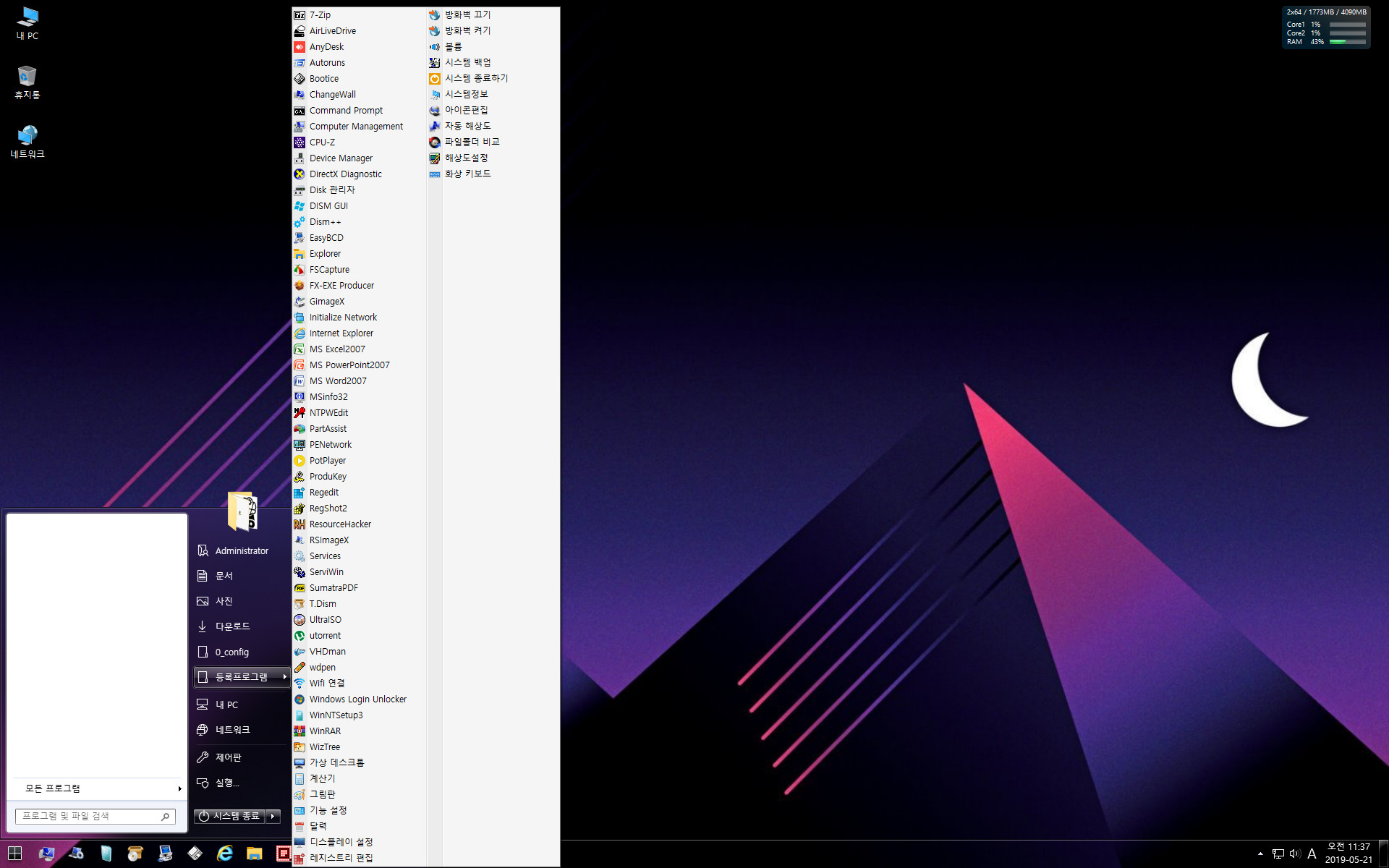Image resolution: width=1389 pixels, height=868 pixels.
Task: Launch Dism++ entry
Action: point(359,222)
